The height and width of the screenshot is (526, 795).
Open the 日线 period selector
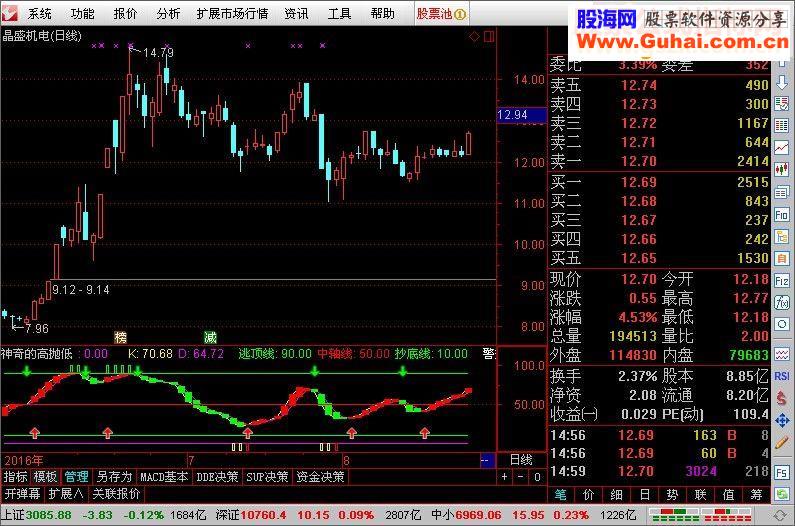(521, 460)
